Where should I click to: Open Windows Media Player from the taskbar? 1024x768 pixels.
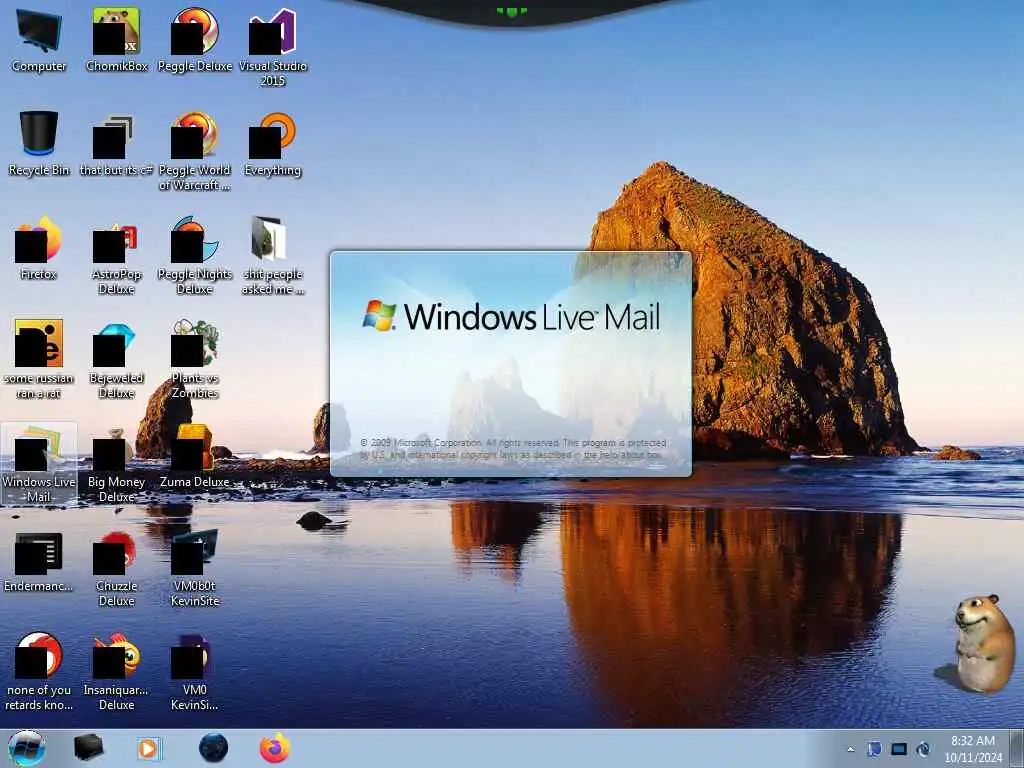pos(149,748)
